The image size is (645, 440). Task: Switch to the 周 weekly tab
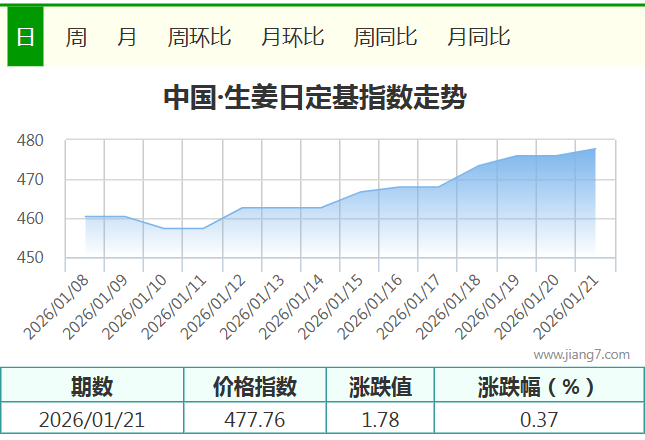(x=76, y=38)
